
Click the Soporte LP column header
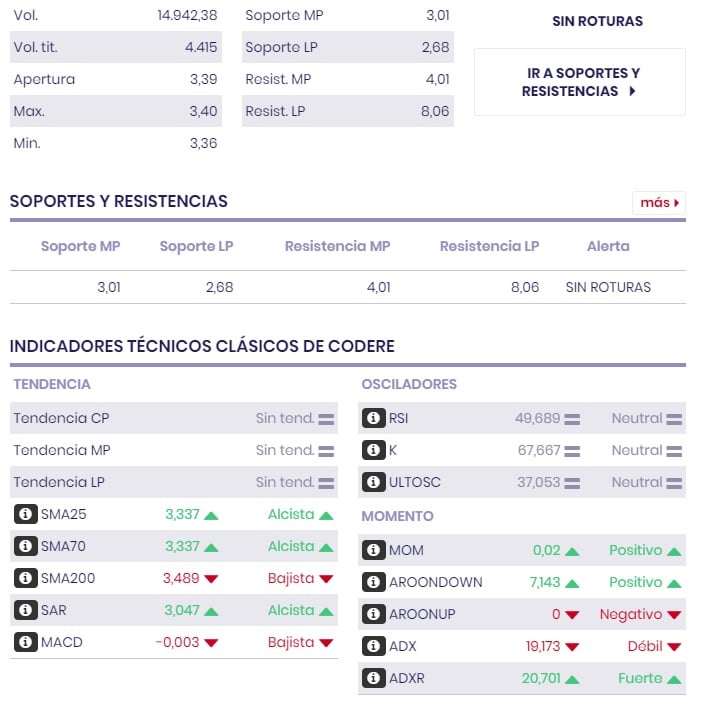click(x=196, y=246)
